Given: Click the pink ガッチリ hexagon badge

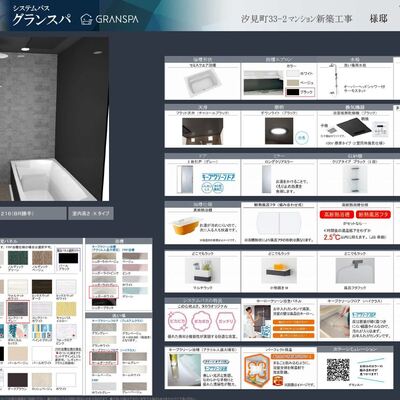Looking at the screenshot, I should pyautogui.click(x=225, y=321).
